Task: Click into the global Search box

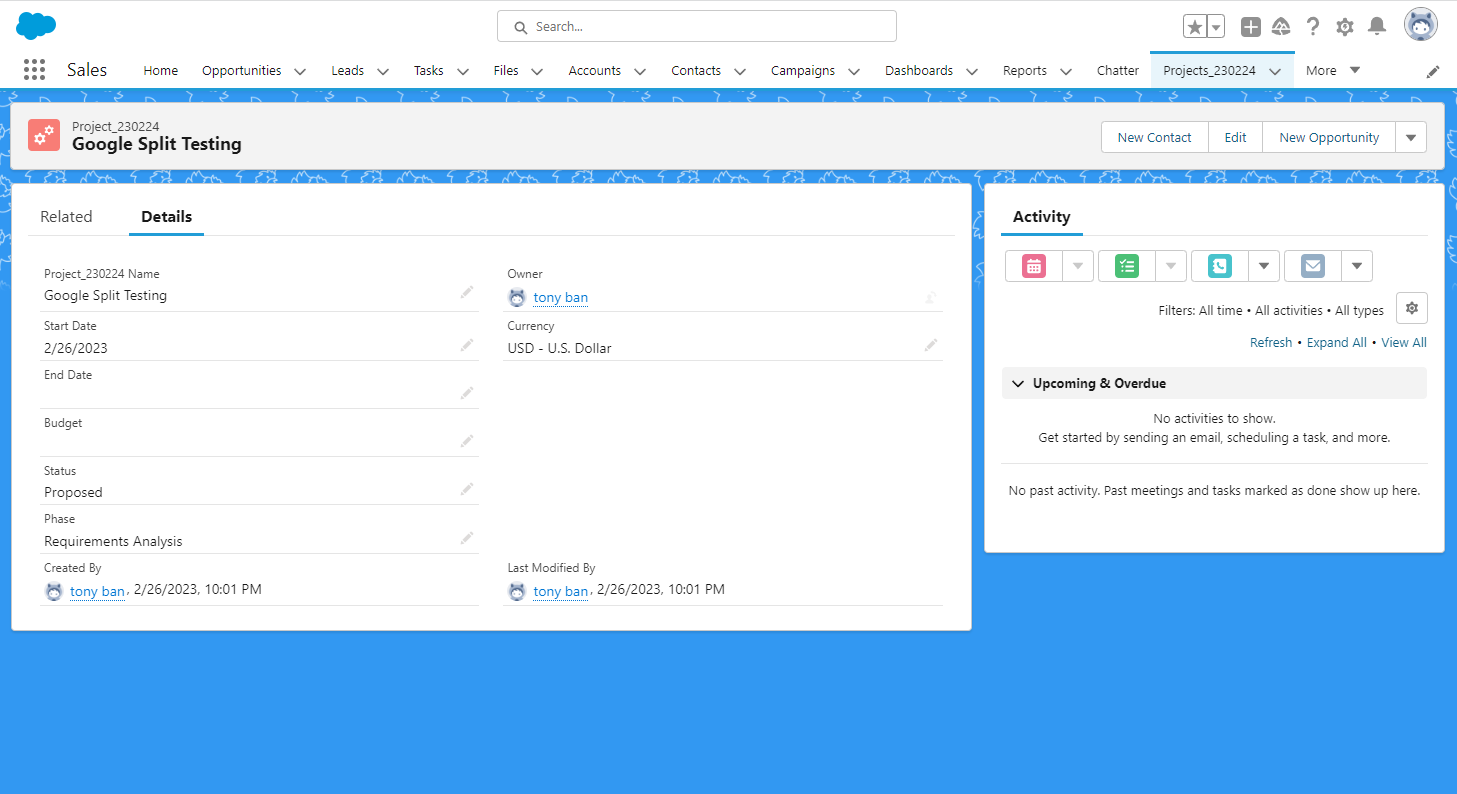Action: pos(697,26)
